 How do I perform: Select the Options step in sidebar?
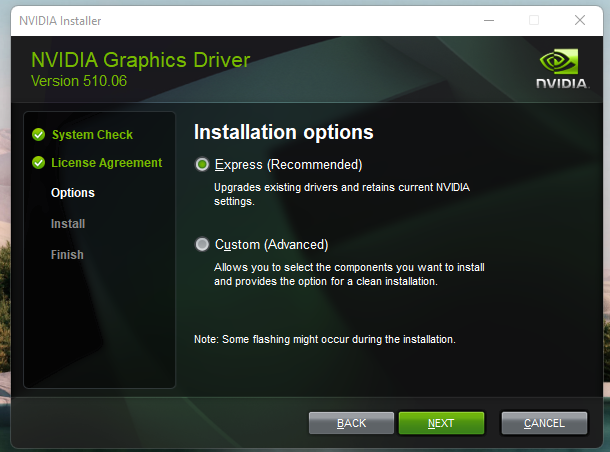pyautogui.click(x=73, y=193)
